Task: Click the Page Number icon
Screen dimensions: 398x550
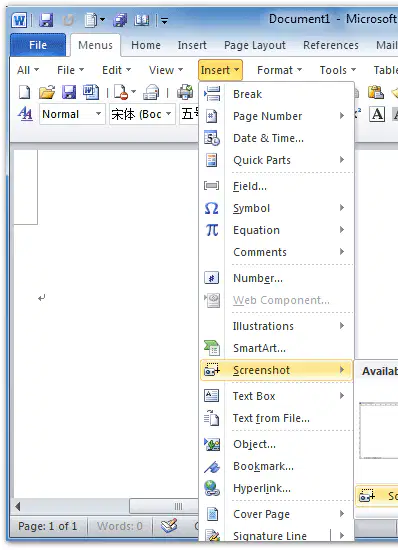Action: (x=211, y=116)
